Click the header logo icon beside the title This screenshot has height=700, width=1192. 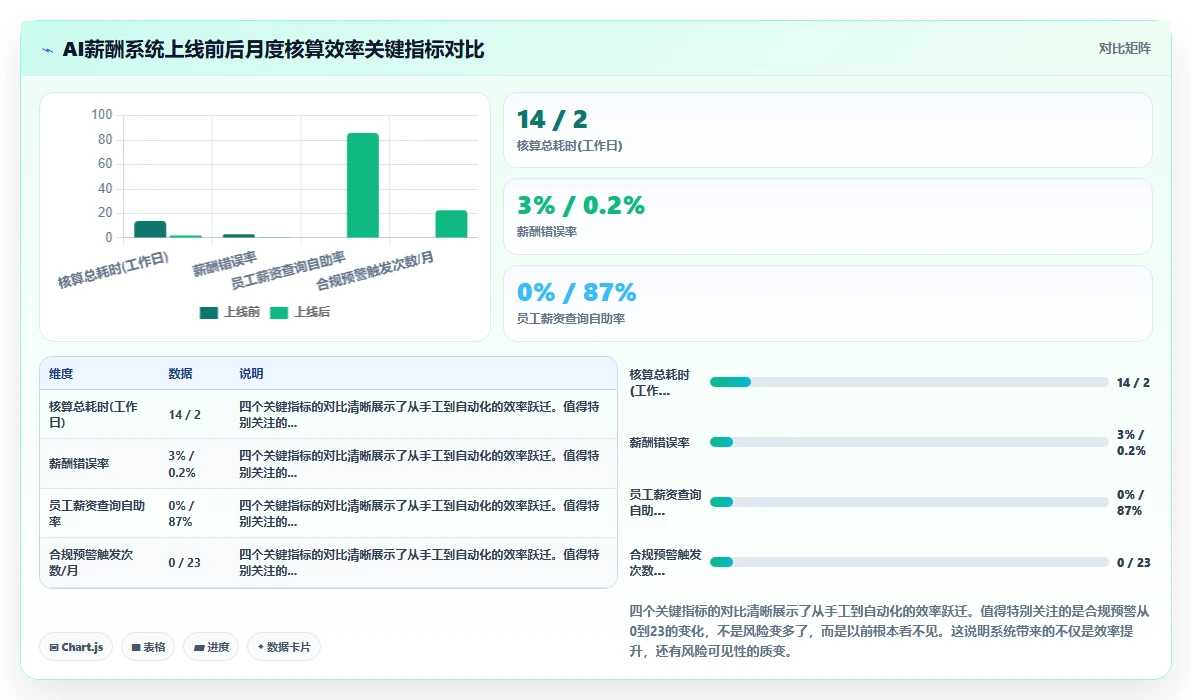[x=47, y=50]
